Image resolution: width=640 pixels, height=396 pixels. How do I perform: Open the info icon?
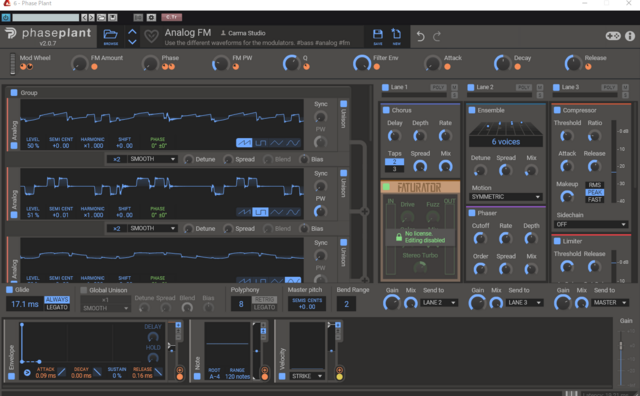(630, 36)
